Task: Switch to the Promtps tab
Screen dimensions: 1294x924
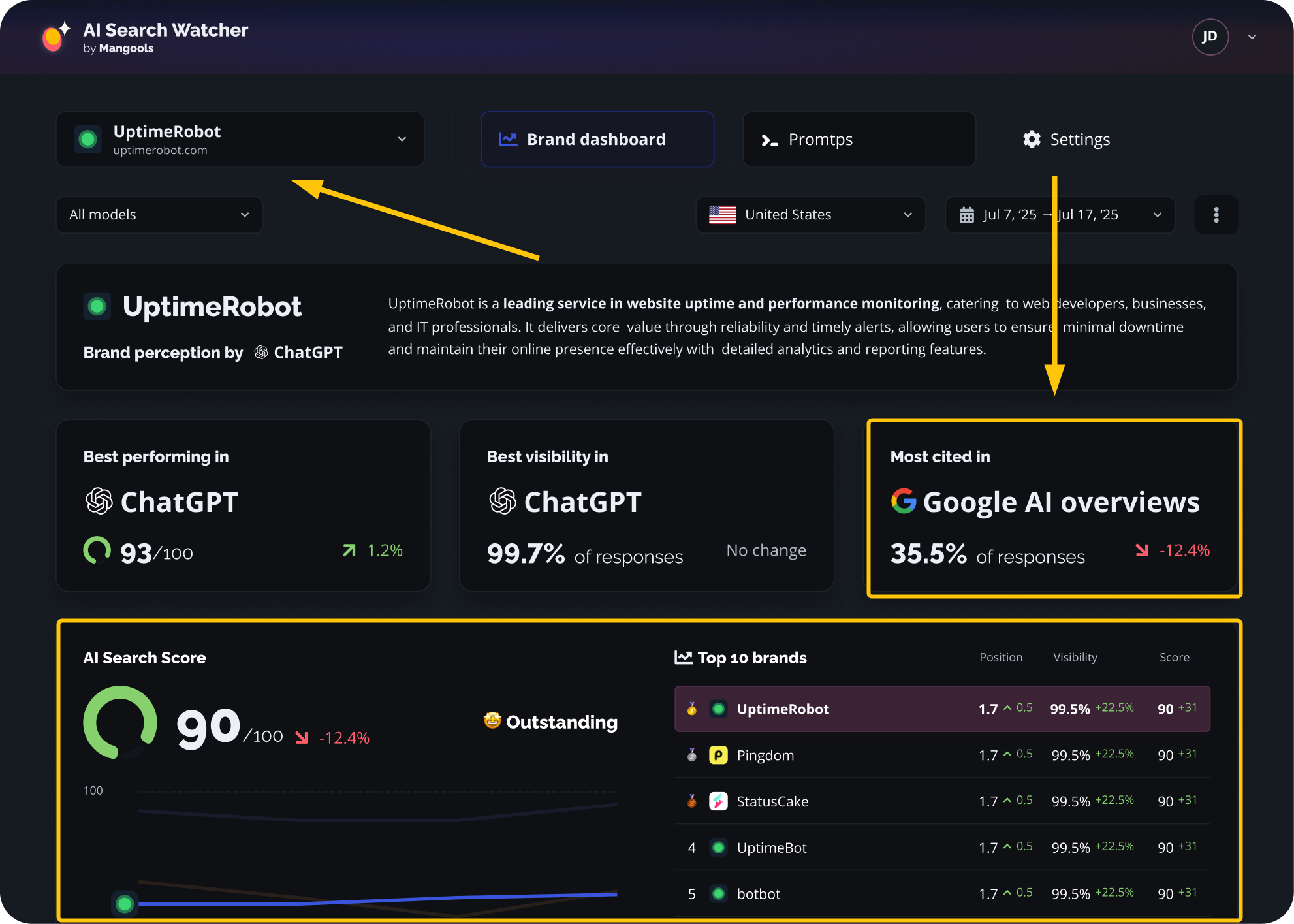Action: [859, 139]
